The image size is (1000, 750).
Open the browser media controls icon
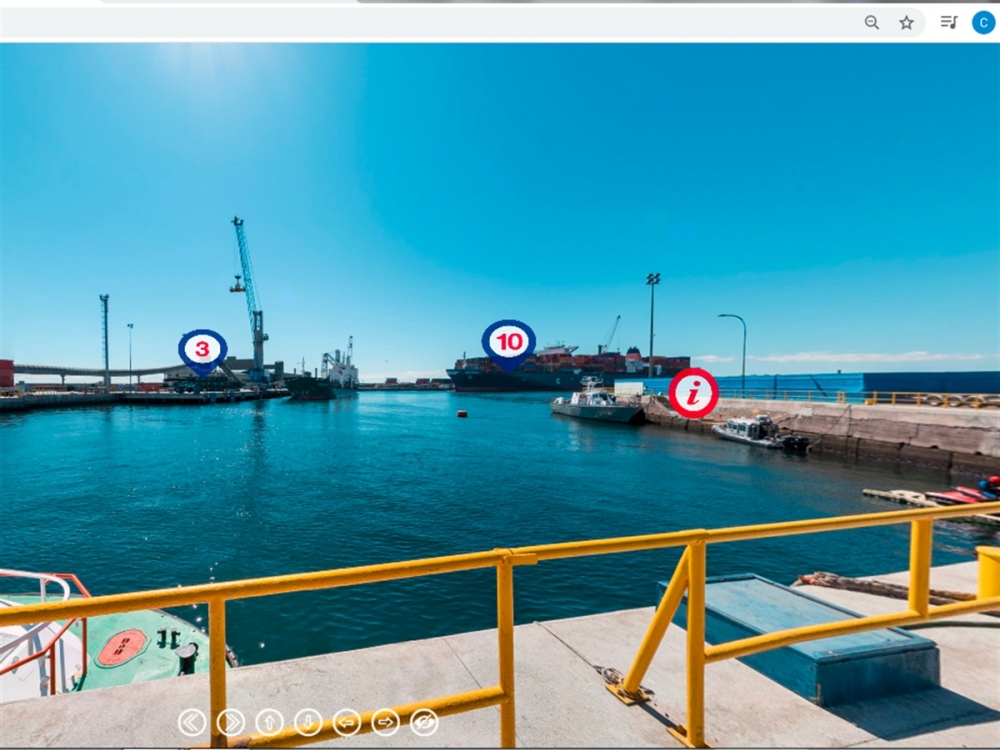949,22
